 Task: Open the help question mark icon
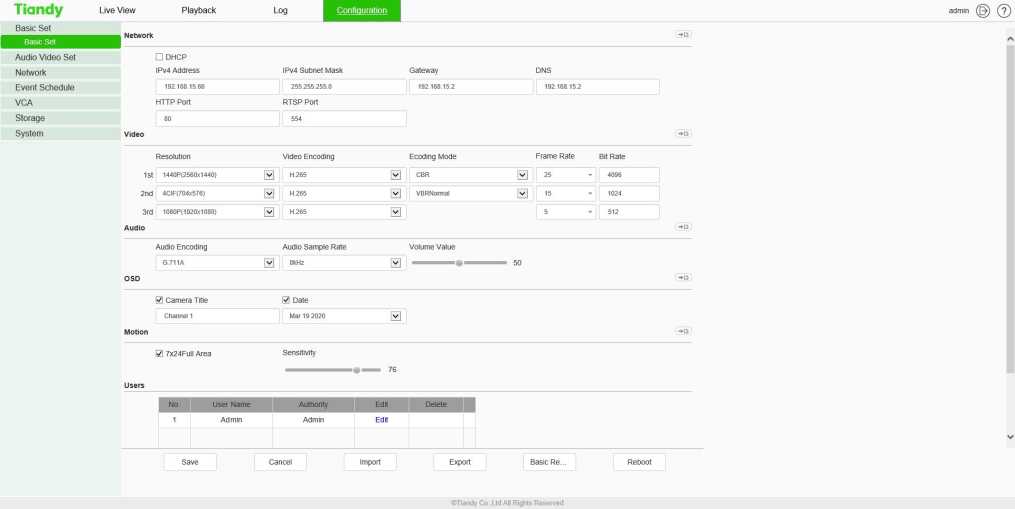(x=1003, y=10)
